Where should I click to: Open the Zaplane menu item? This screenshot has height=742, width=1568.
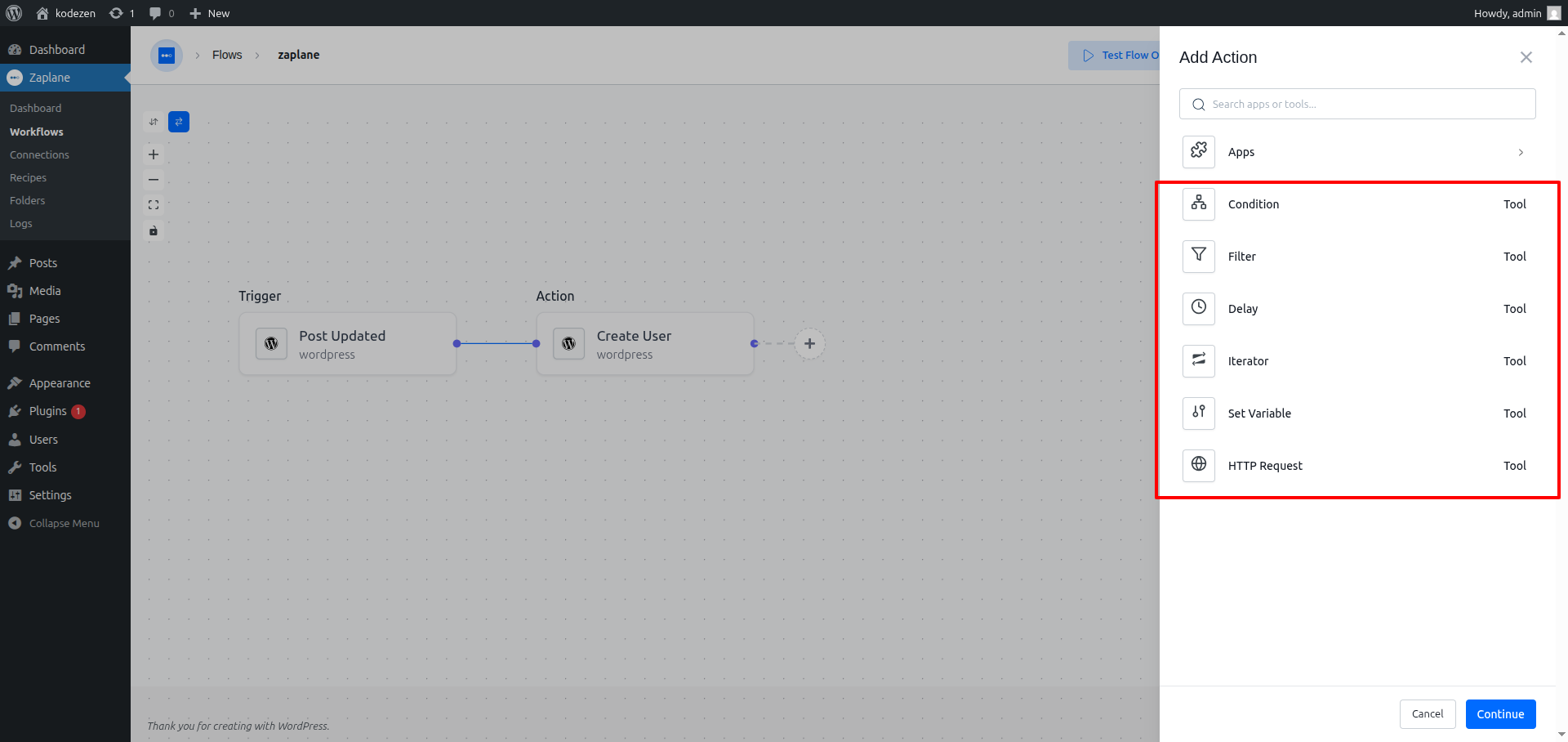point(65,78)
